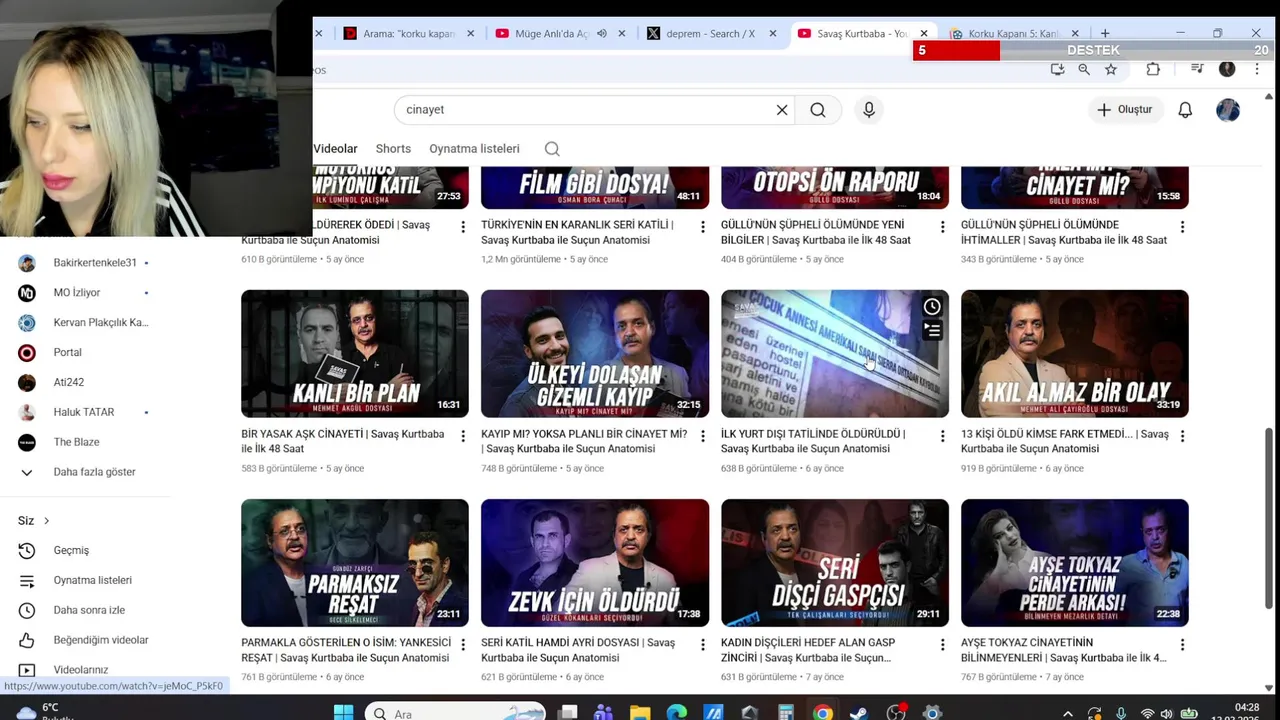Mute audio on Müge Anlı tab speaker icon
1280x720 pixels.
point(602,34)
